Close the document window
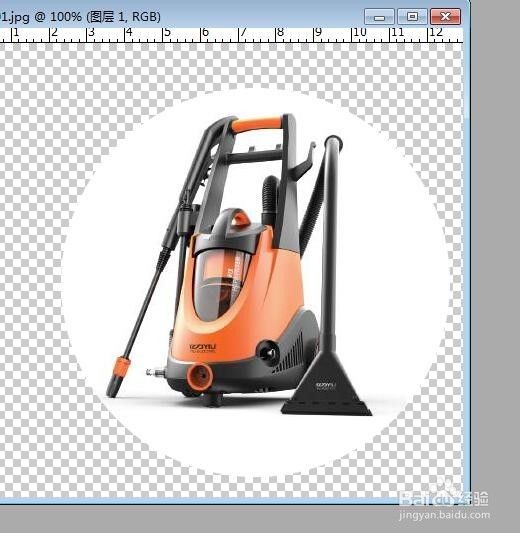The image size is (520, 533). pos(446,17)
